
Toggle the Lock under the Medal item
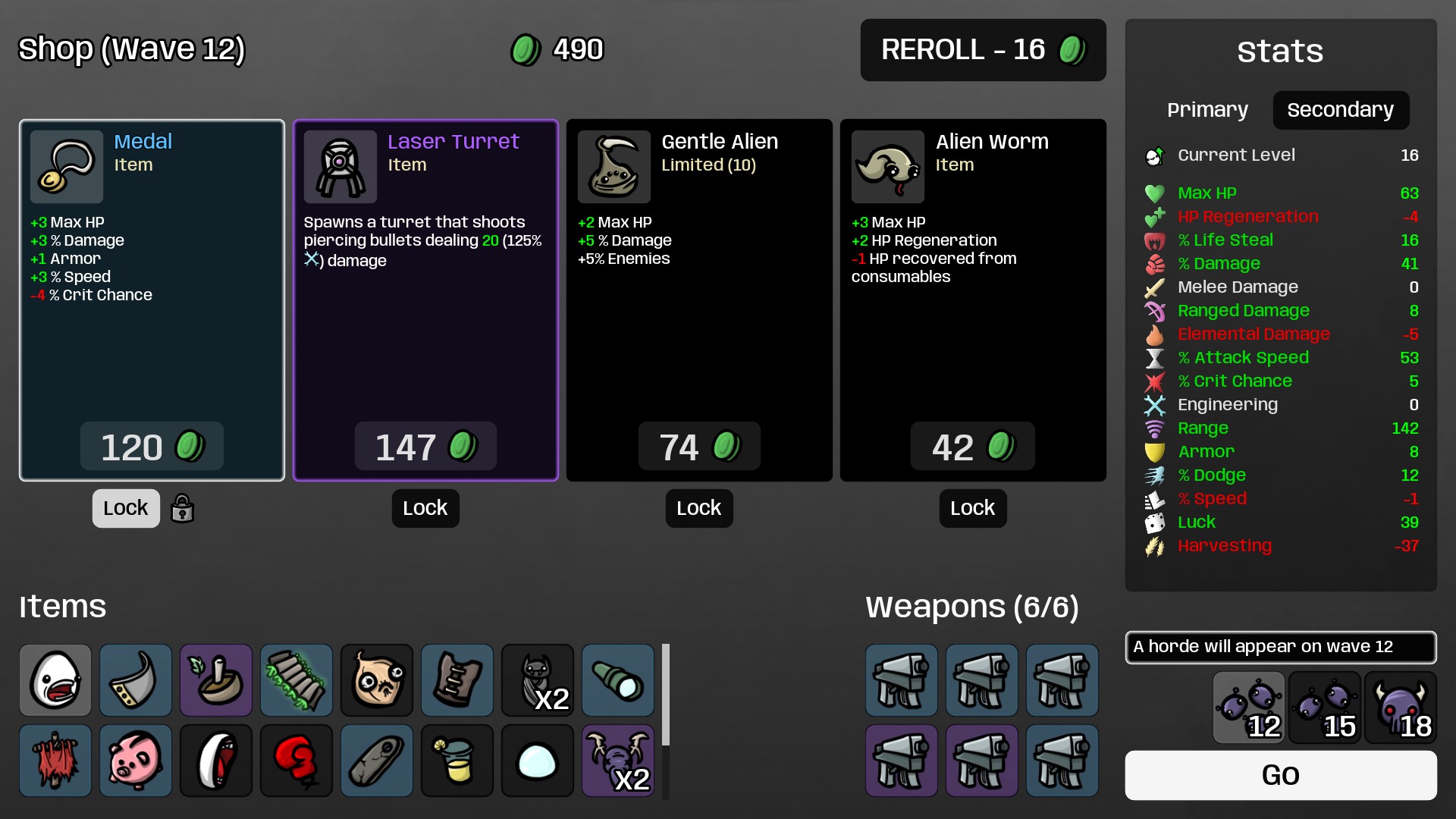pos(126,508)
